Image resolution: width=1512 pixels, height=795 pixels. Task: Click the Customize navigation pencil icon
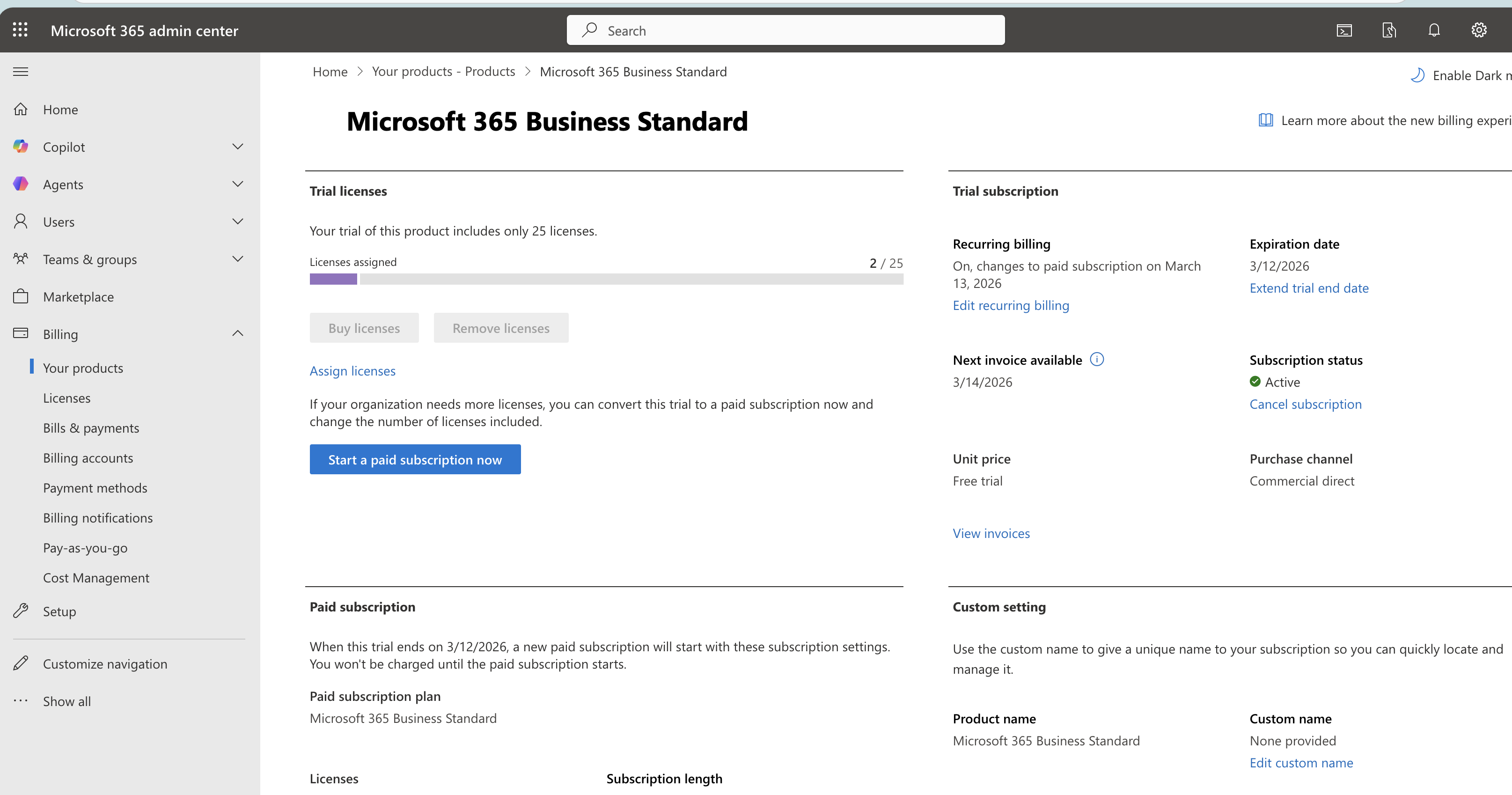pyautogui.click(x=21, y=663)
